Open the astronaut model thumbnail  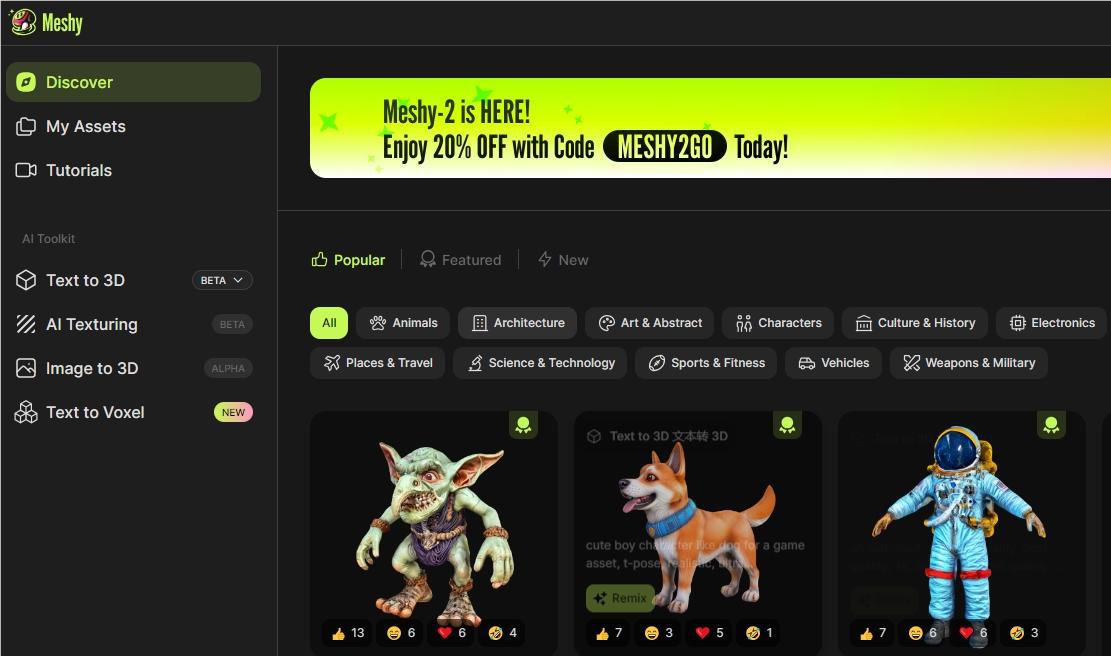coord(961,524)
